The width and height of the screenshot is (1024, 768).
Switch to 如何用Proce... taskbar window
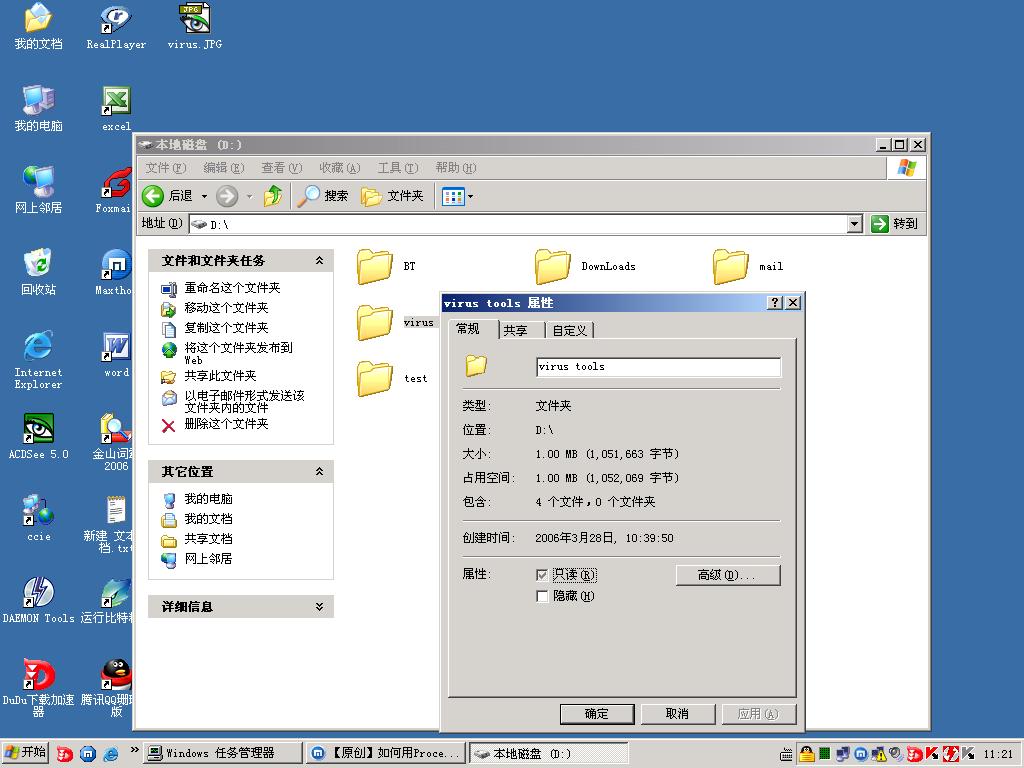(x=385, y=753)
